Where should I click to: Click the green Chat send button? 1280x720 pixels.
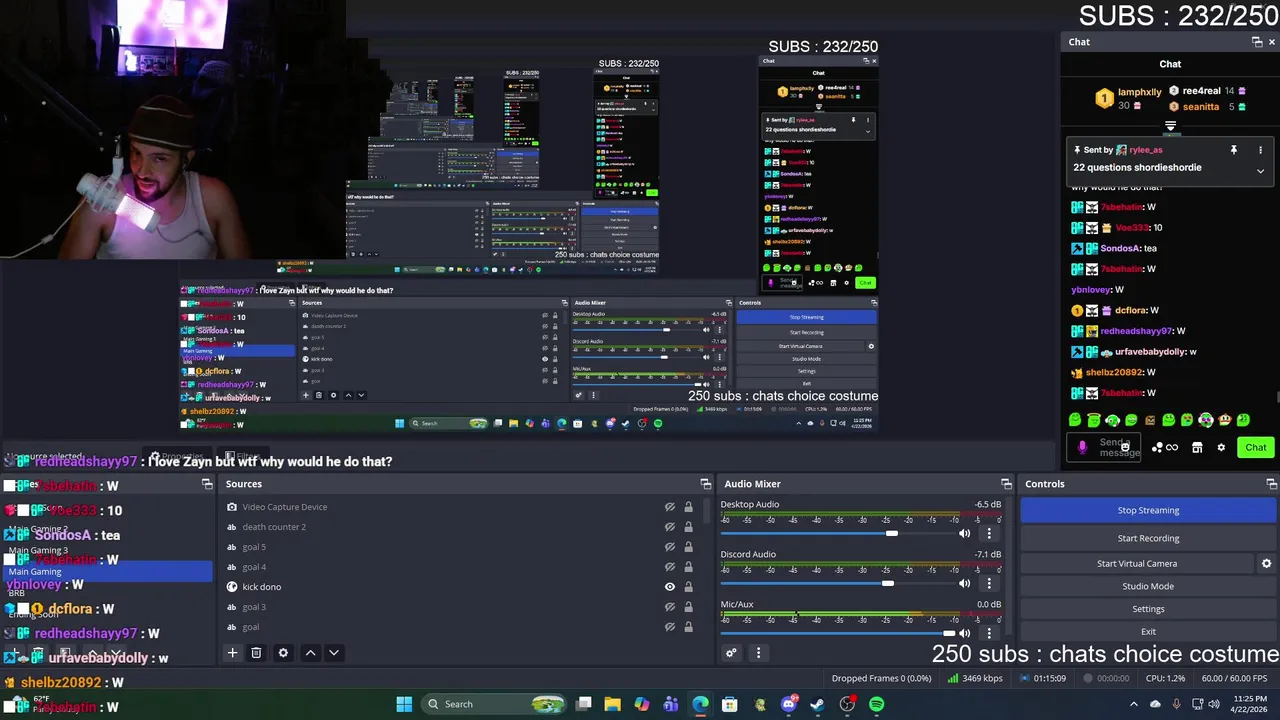[x=1255, y=448]
